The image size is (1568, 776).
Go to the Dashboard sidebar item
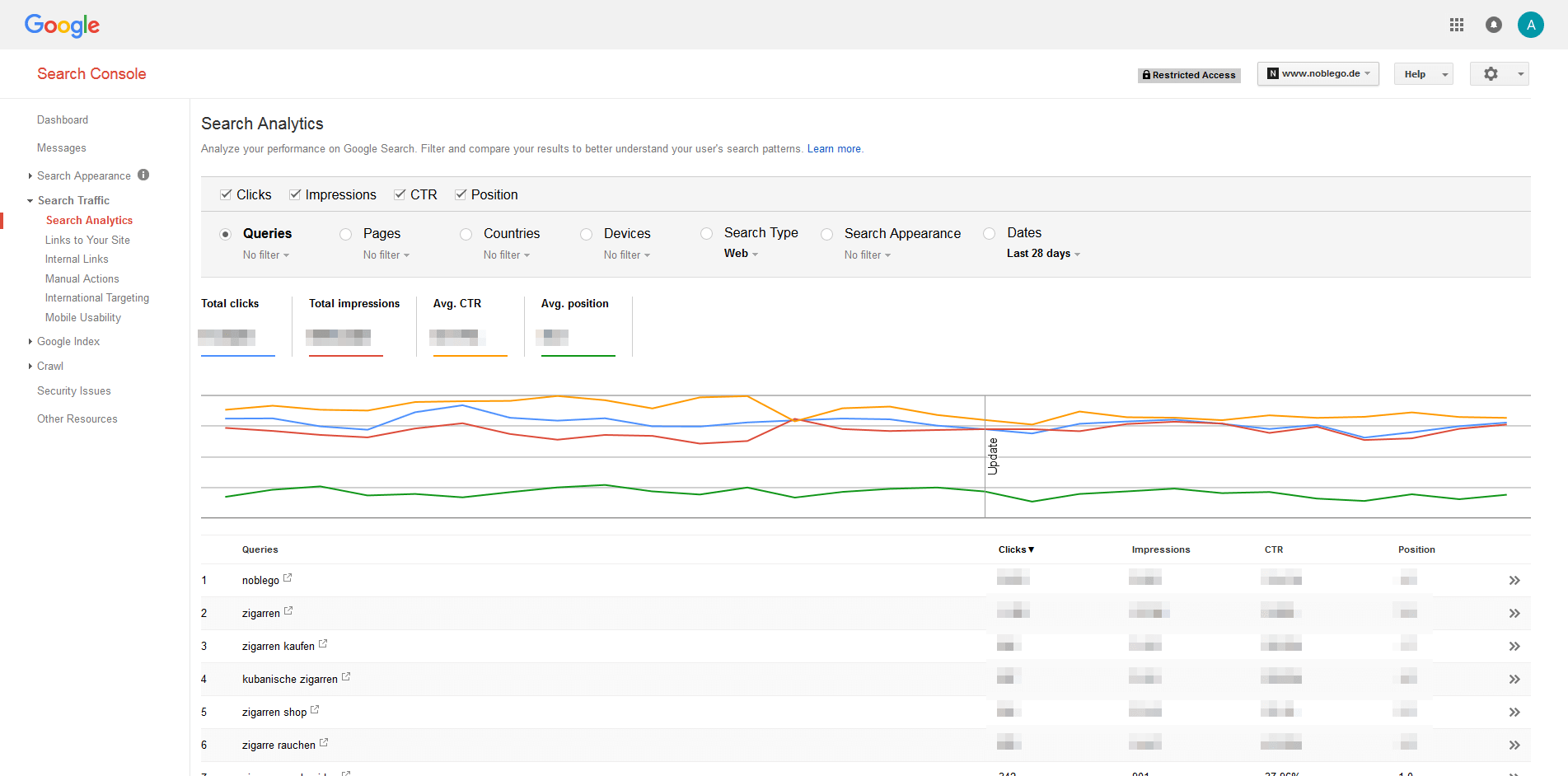point(63,119)
